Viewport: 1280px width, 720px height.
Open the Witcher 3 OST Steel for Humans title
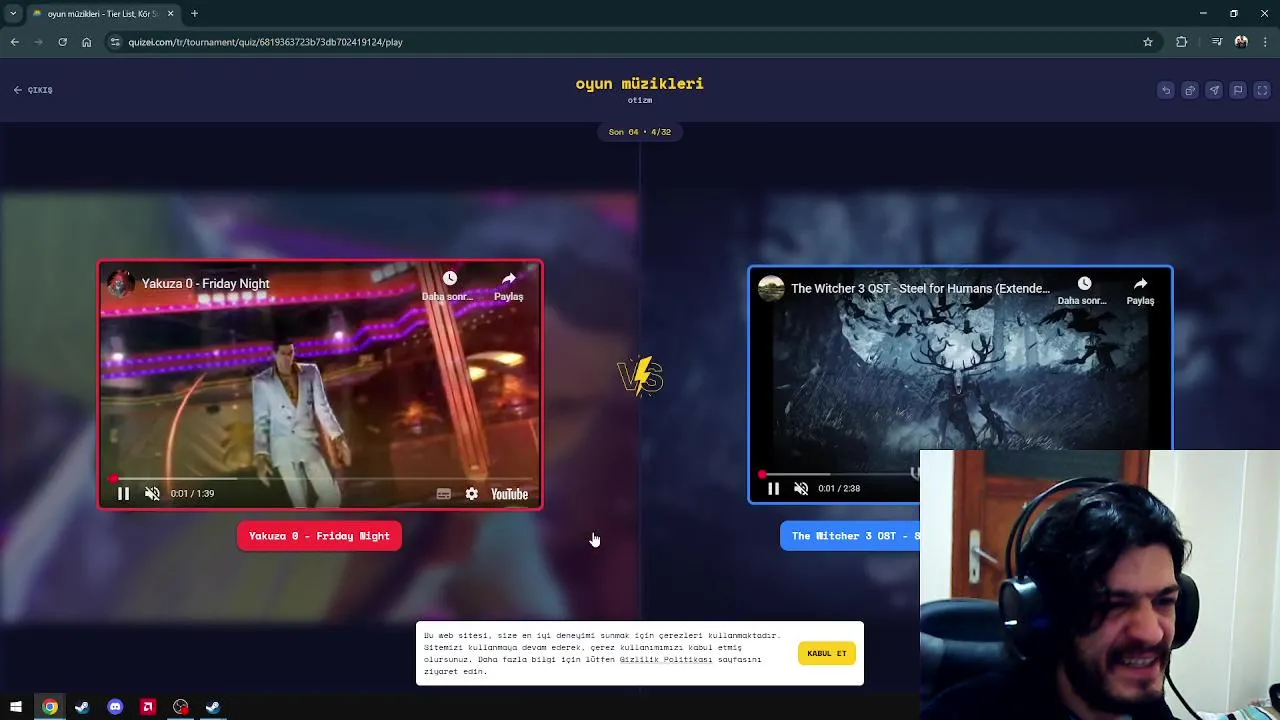(920, 289)
